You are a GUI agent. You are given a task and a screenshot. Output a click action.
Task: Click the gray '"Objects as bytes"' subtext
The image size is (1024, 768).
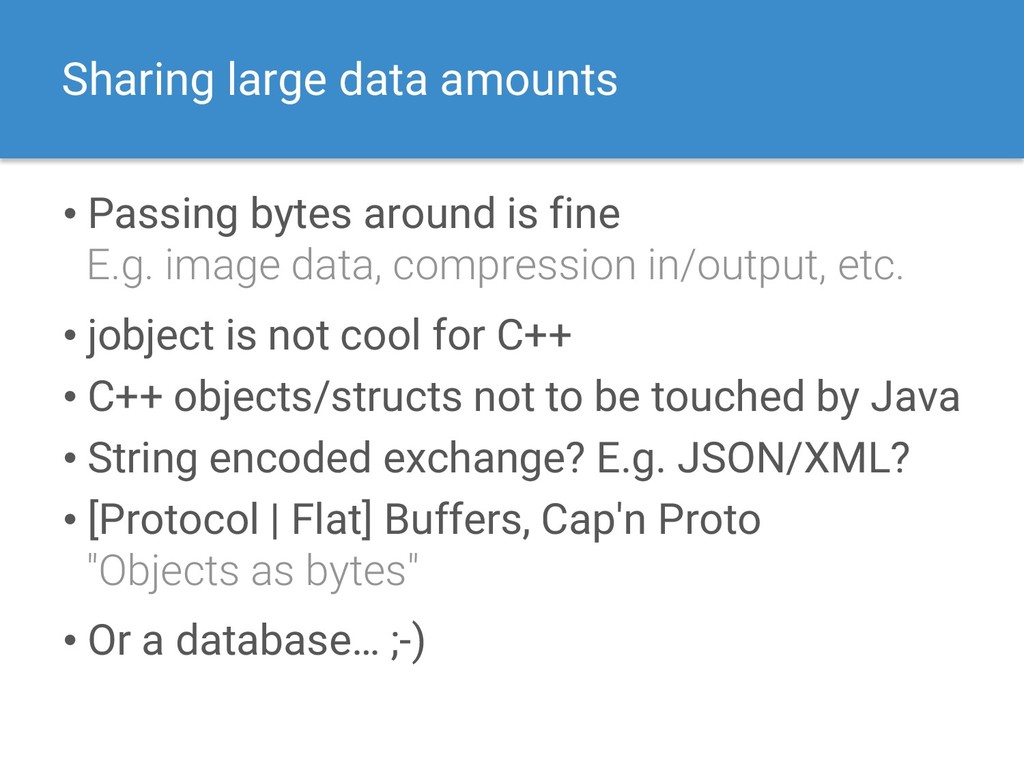coord(252,572)
